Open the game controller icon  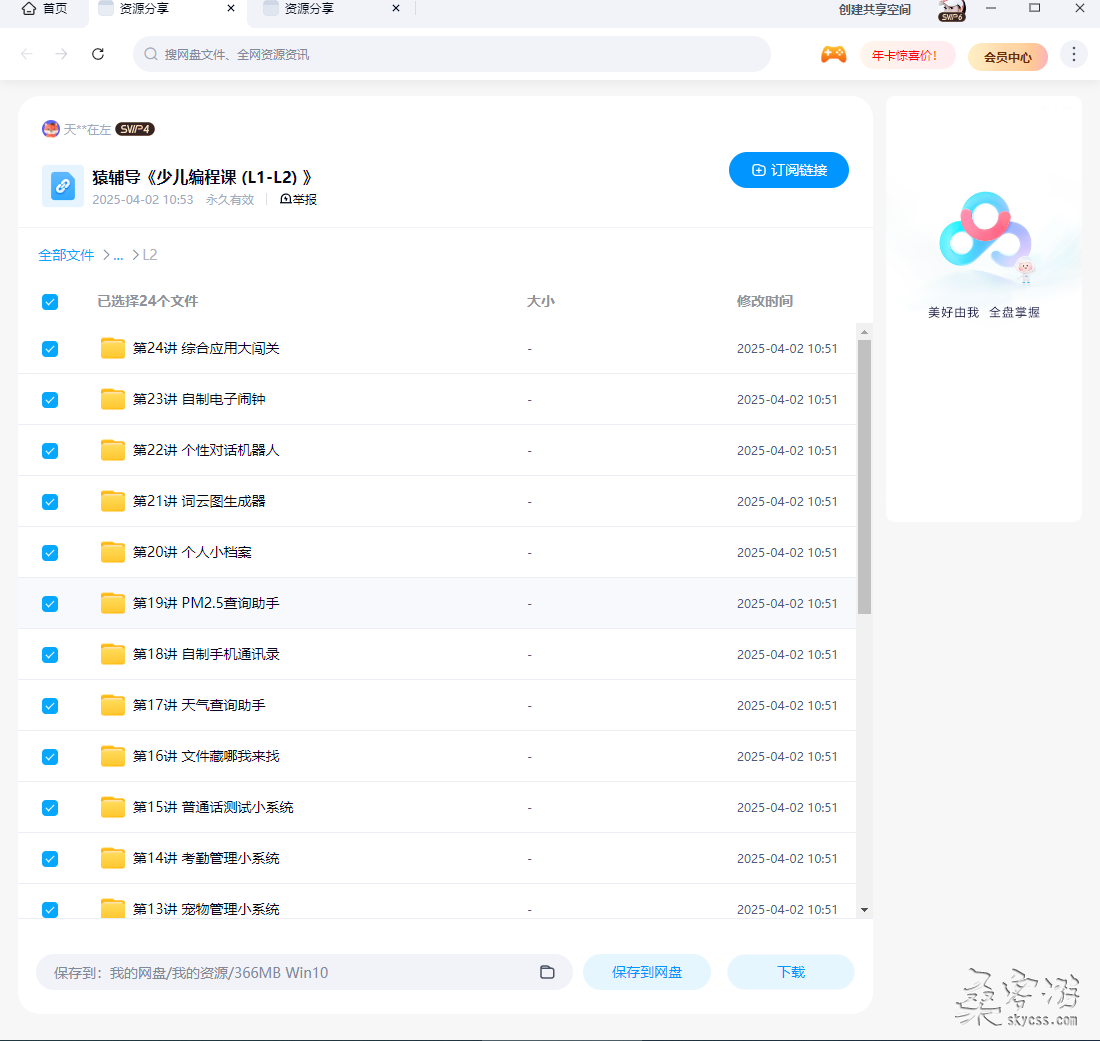833,55
